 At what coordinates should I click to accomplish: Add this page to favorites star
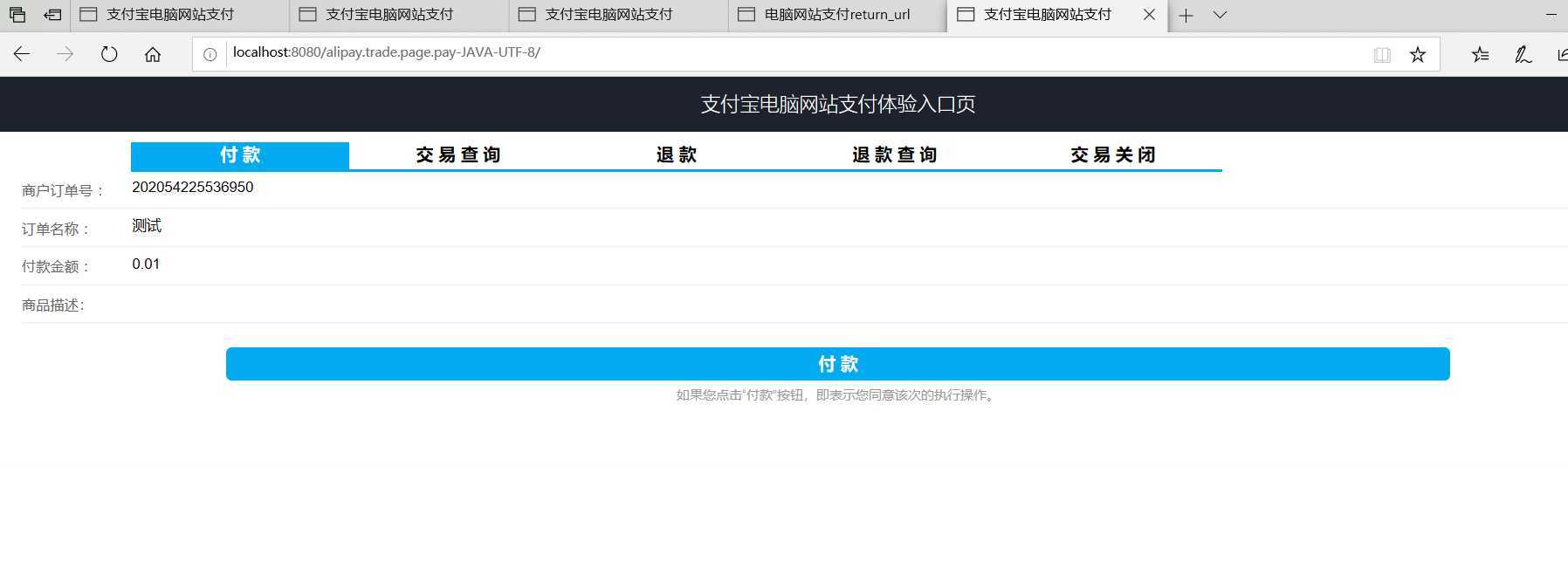(x=1418, y=55)
